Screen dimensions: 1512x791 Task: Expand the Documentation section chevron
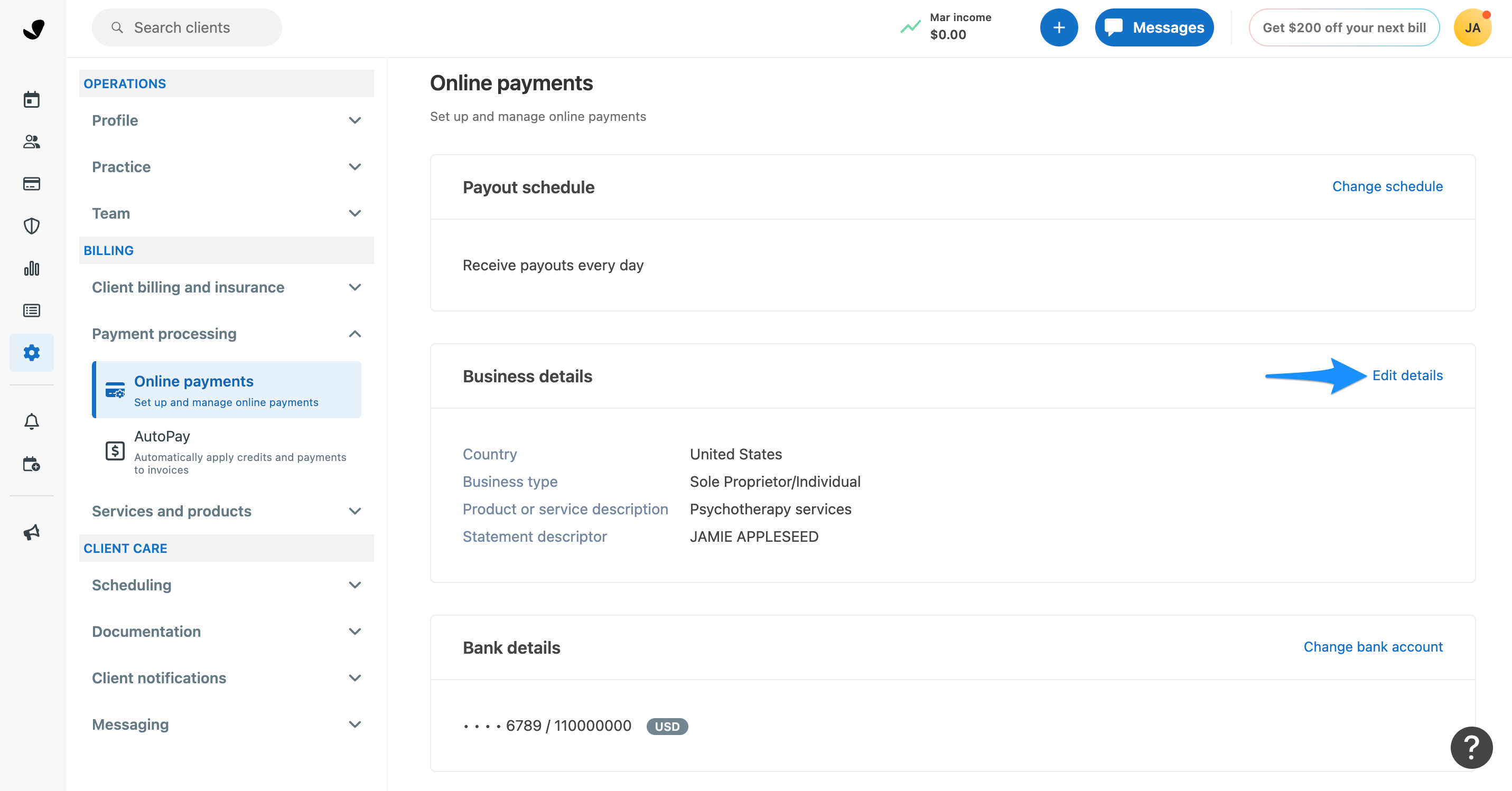354,632
